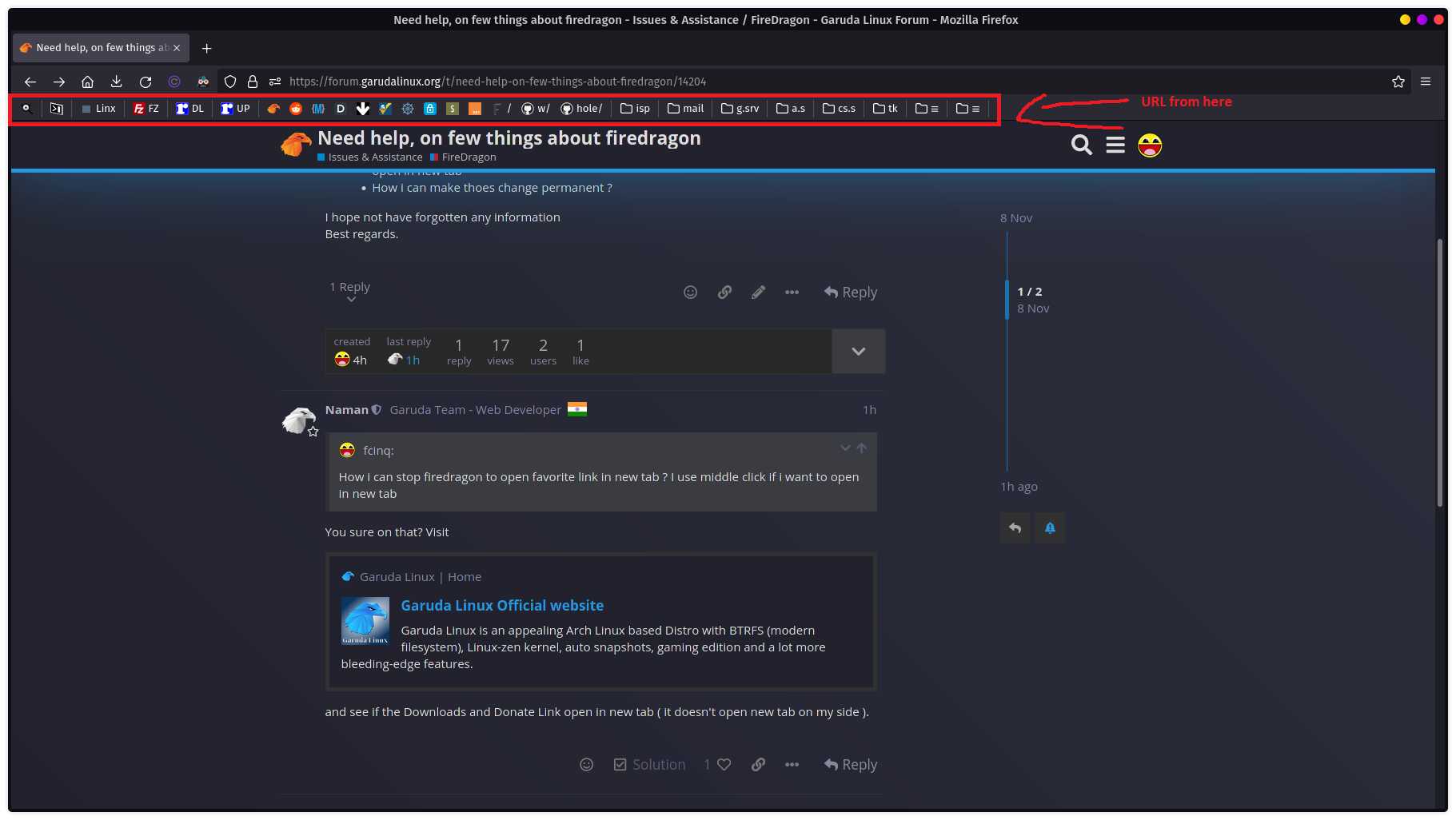Open the GitHub 'w/' bookmark
Viewport: 1456px width, 820px height.
(x=536, y=109)
